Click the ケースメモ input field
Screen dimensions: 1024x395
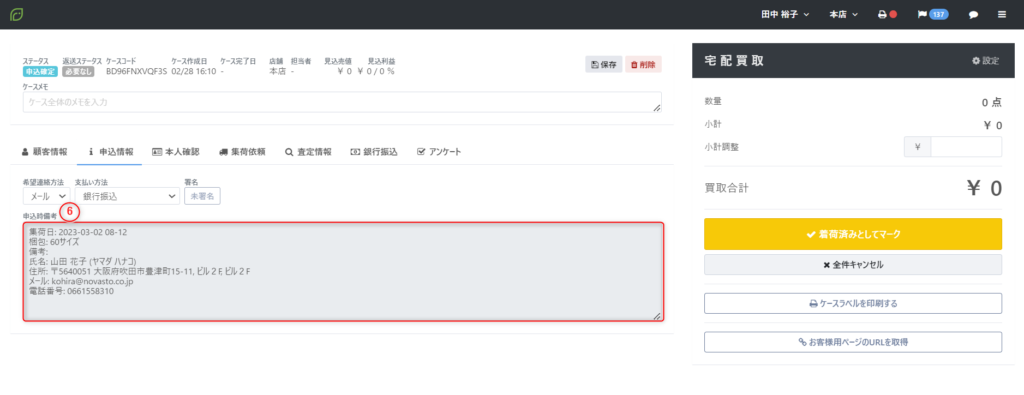[342, 102]
